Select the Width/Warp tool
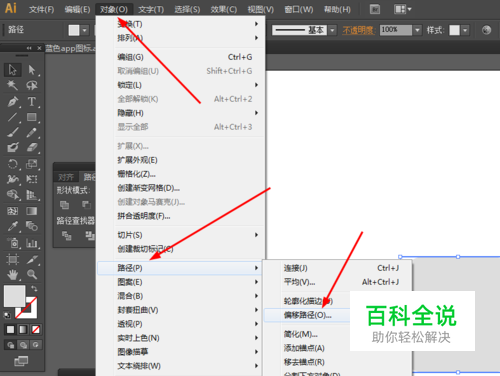The height and width of the screenshot is (376, 500). [13, 179]
